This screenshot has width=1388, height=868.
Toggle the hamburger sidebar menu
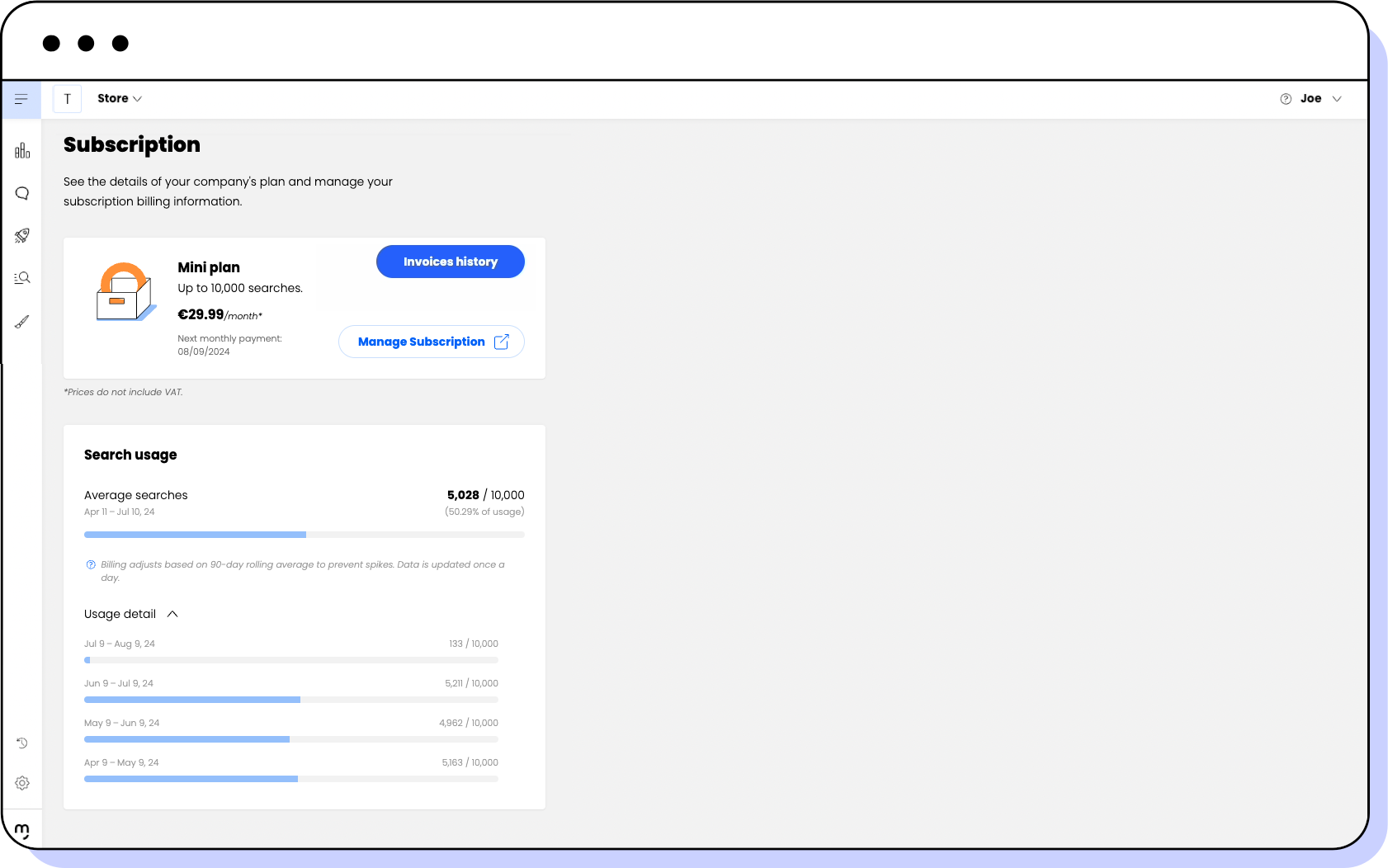pos(21,99)
